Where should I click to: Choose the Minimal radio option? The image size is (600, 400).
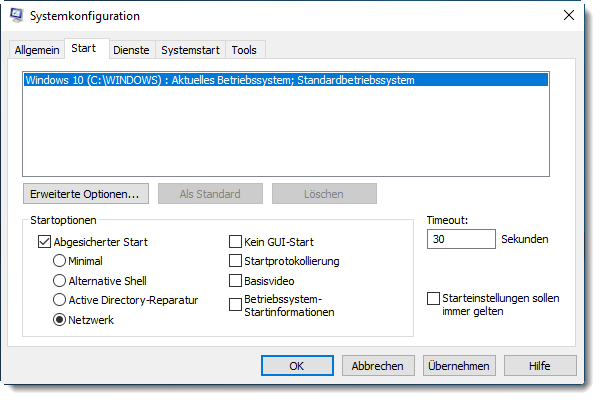pyautogui.click(x=59, y=261)
